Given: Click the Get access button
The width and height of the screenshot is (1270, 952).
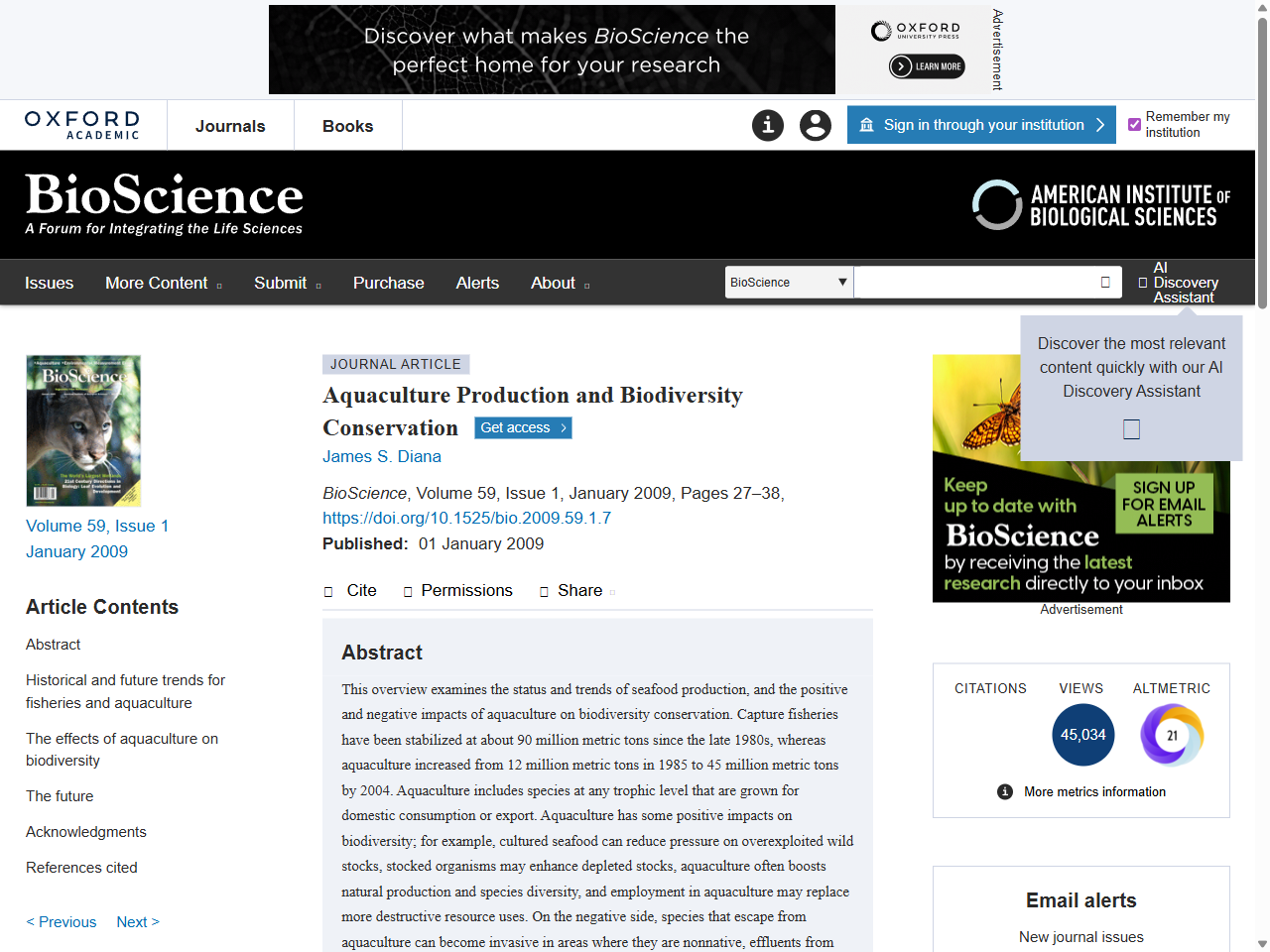Looking at the screenshot, I should 523,427.
